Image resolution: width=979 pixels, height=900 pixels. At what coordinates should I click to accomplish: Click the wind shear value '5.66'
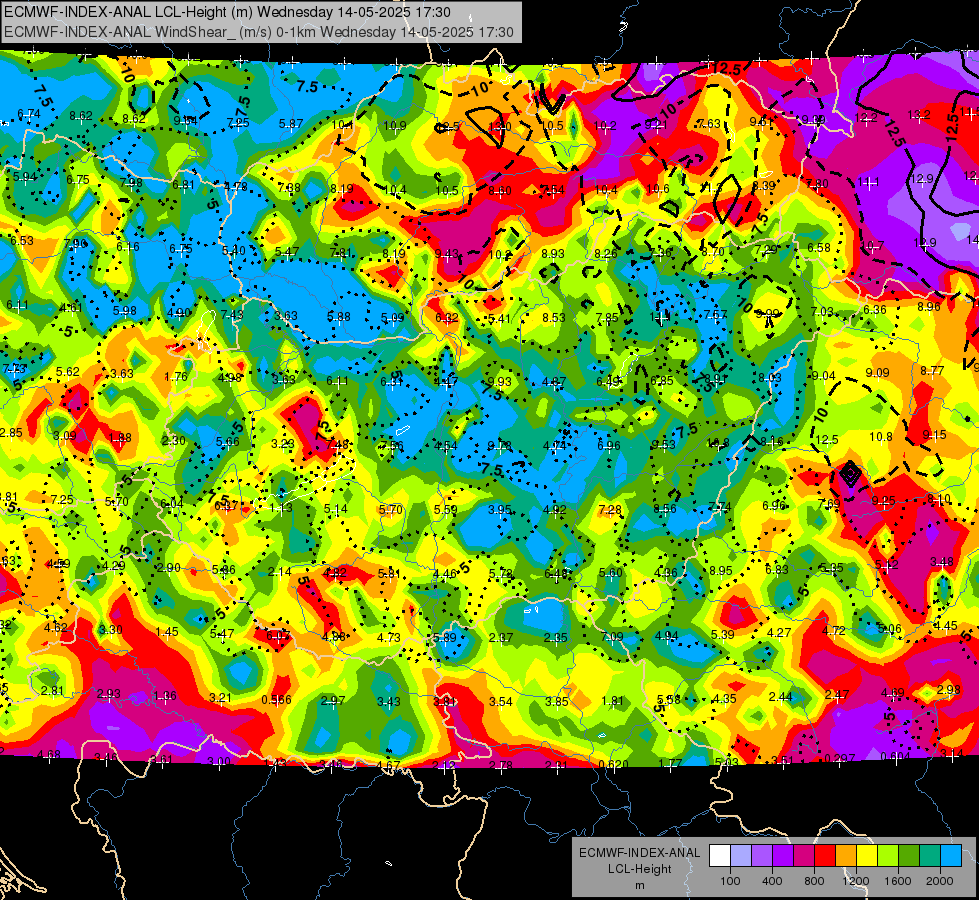pos(227,442)
